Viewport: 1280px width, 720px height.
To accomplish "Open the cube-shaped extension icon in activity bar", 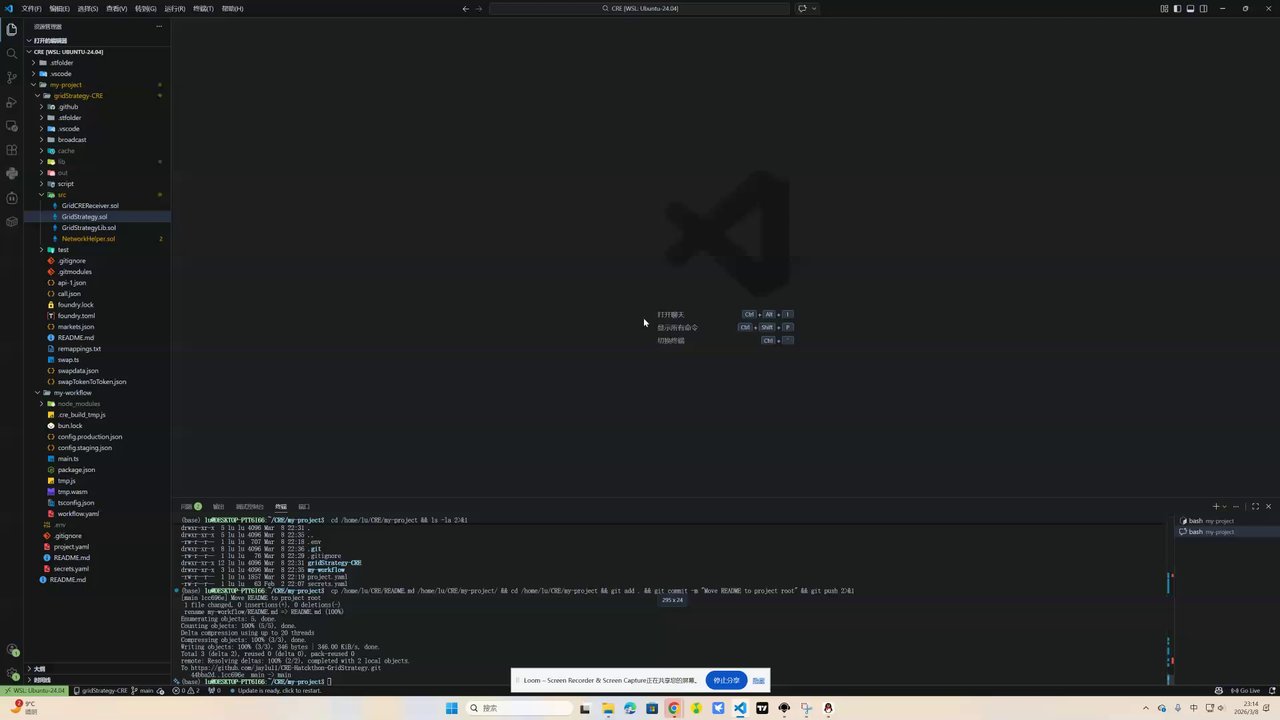I will [x=12, y=222].
